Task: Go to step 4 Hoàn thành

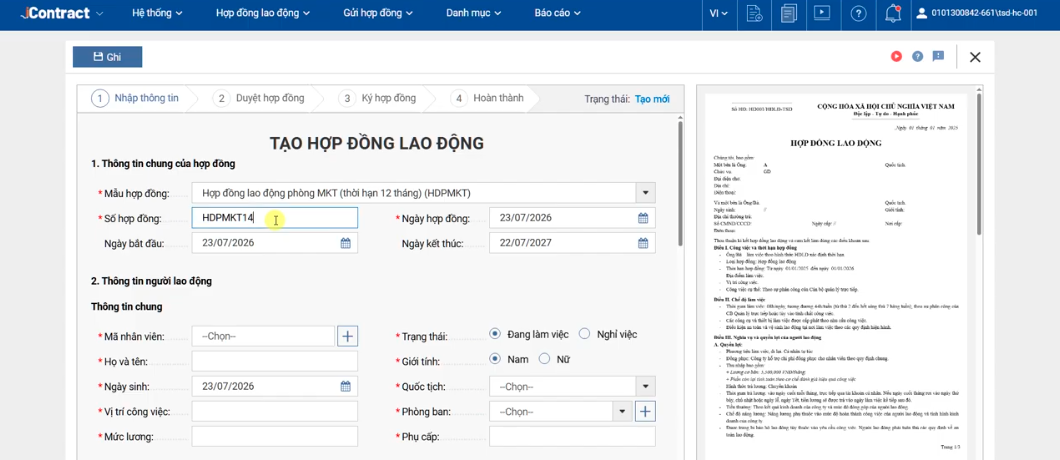Action: click(487, 98)
